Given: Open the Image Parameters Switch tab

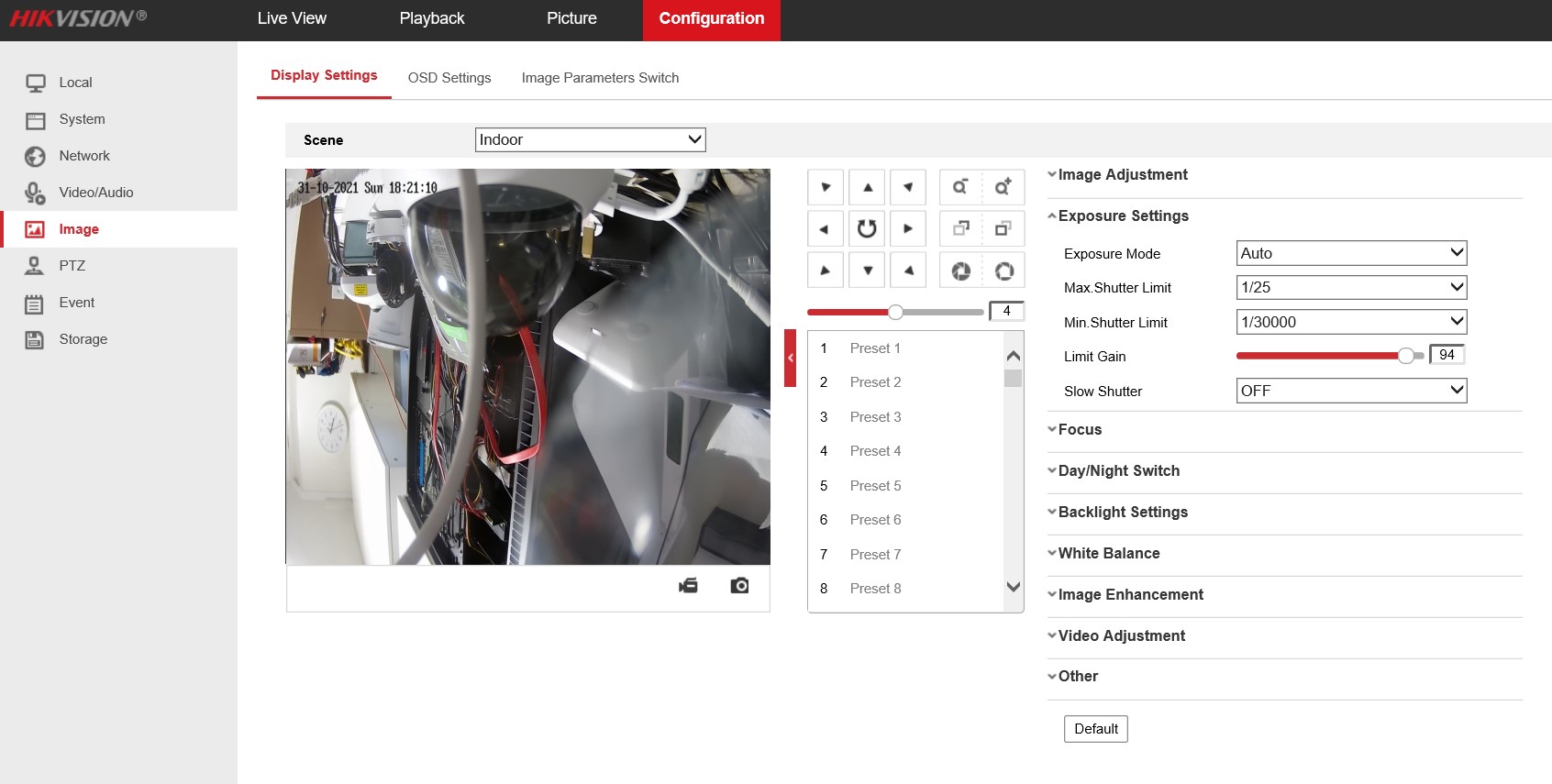Looking at the screenshot, I should tap(601, 78).
